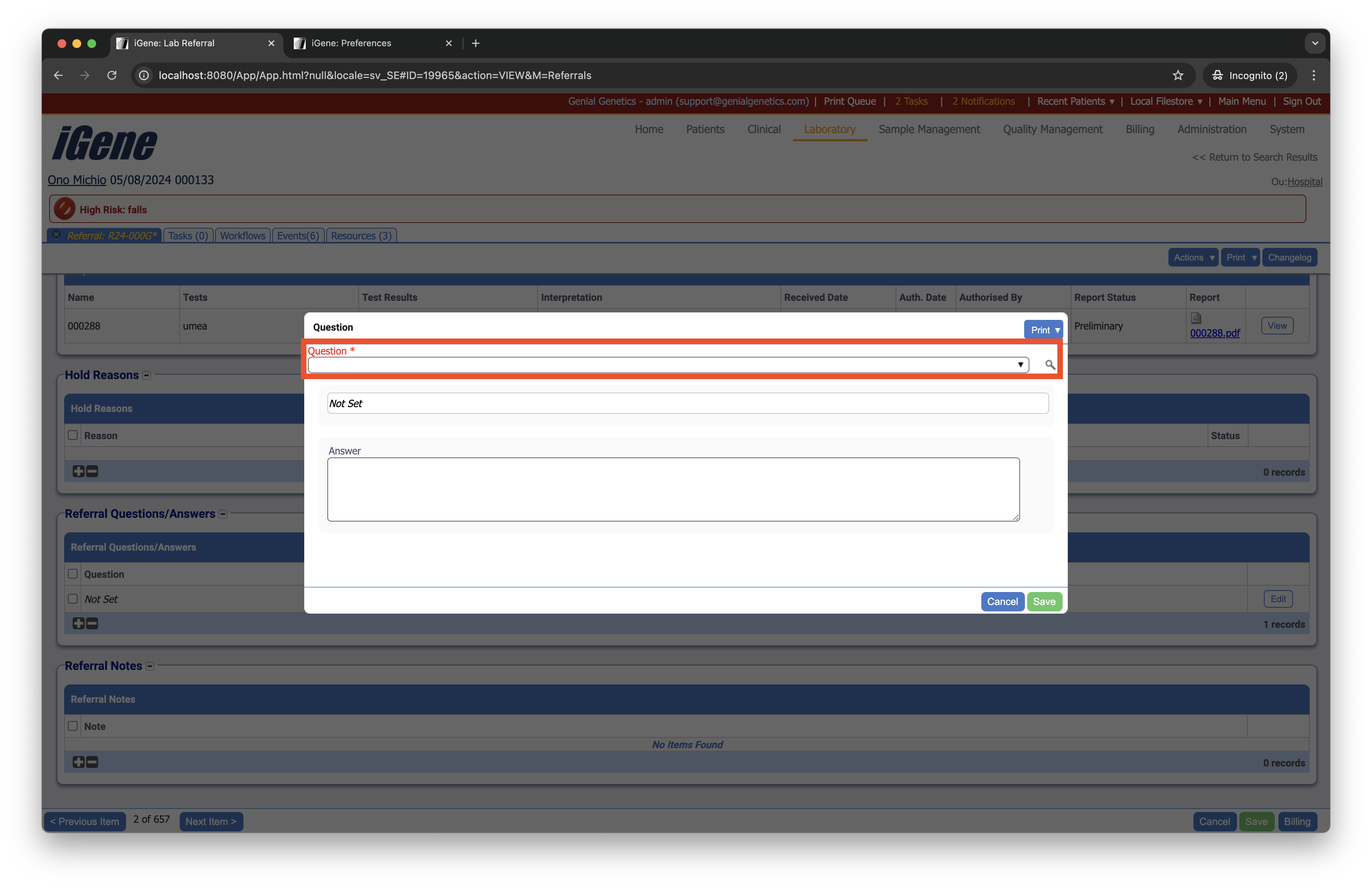Open the Sample Management menu

(x=929, y=129)
